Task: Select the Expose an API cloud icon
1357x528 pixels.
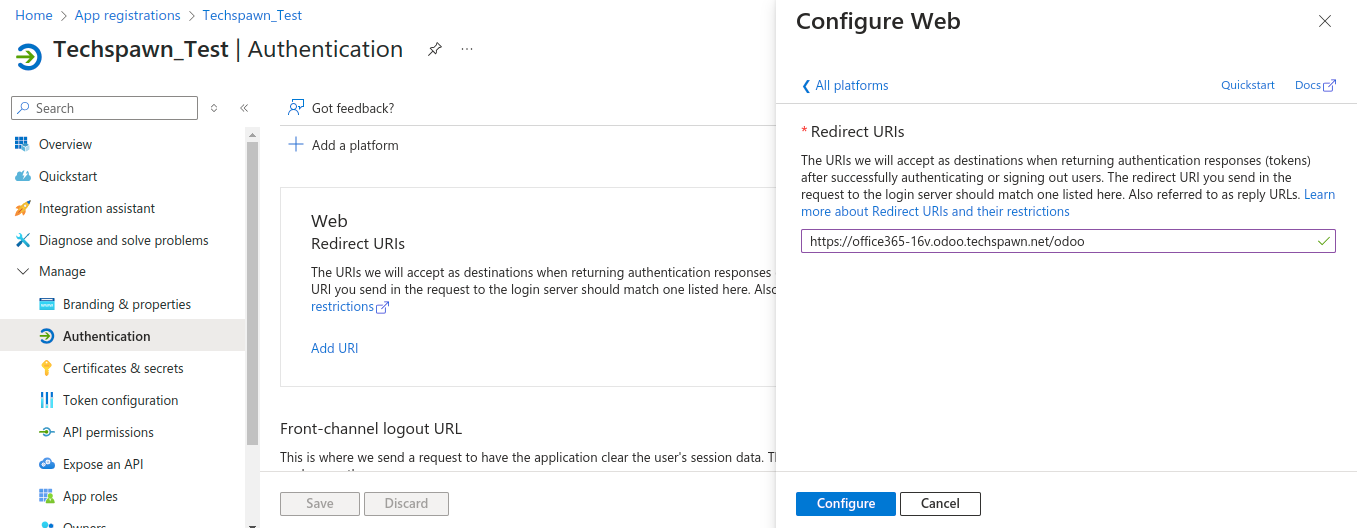Action: tap(46, 464)
